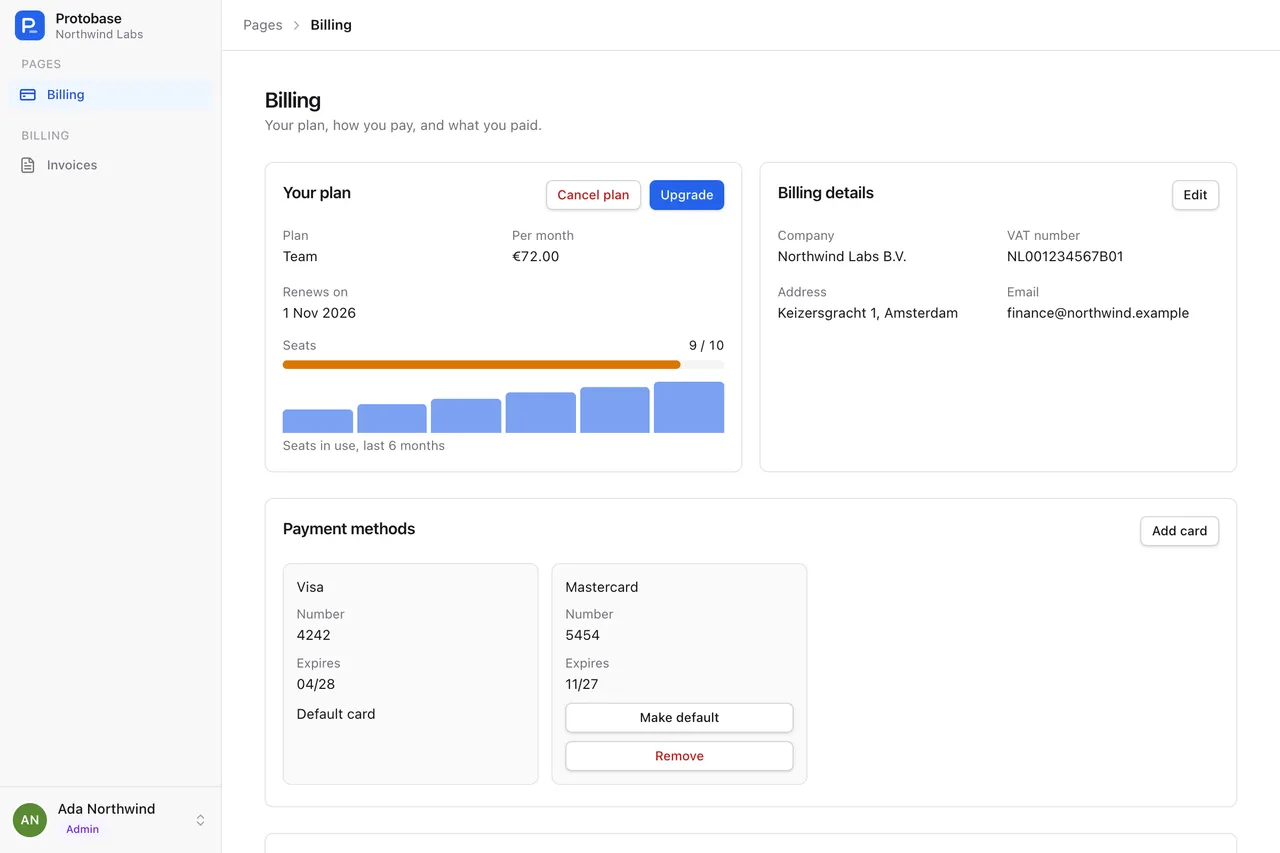Click the €72.00 per month value

pos(536,256)
